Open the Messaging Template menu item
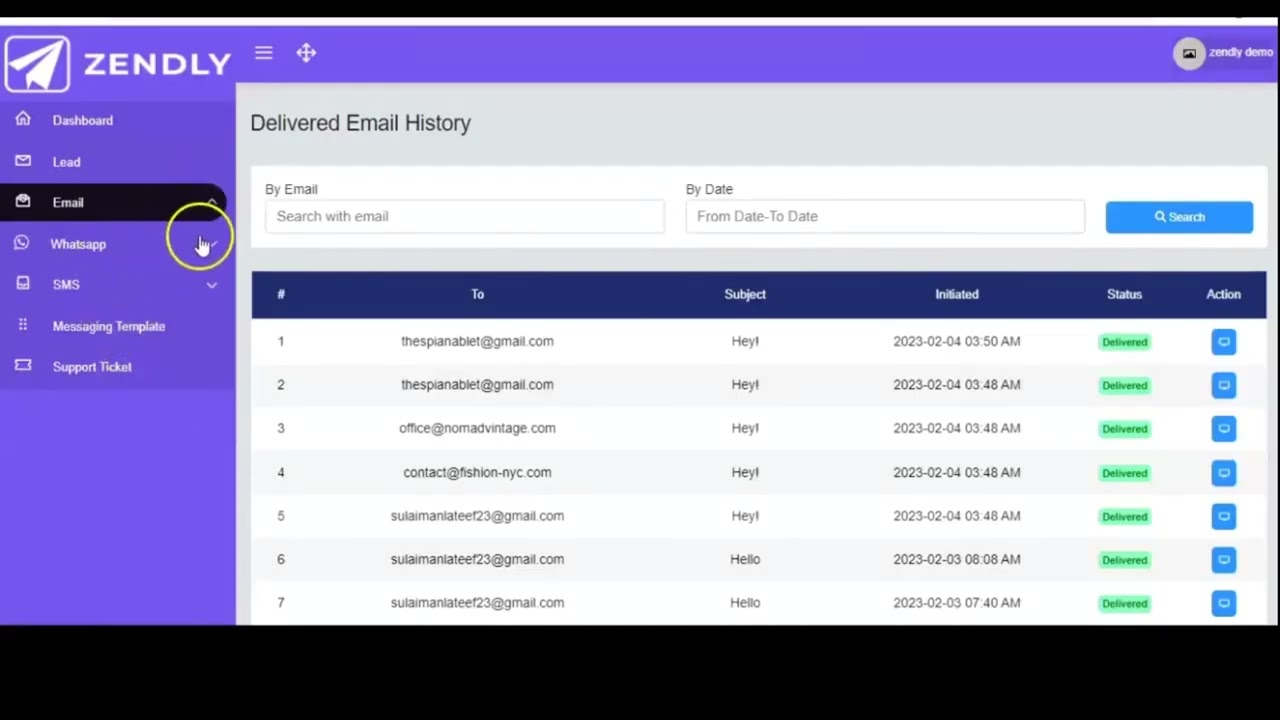The width and height of the screenshot is (1280, 720). click(x=109, y=326)
